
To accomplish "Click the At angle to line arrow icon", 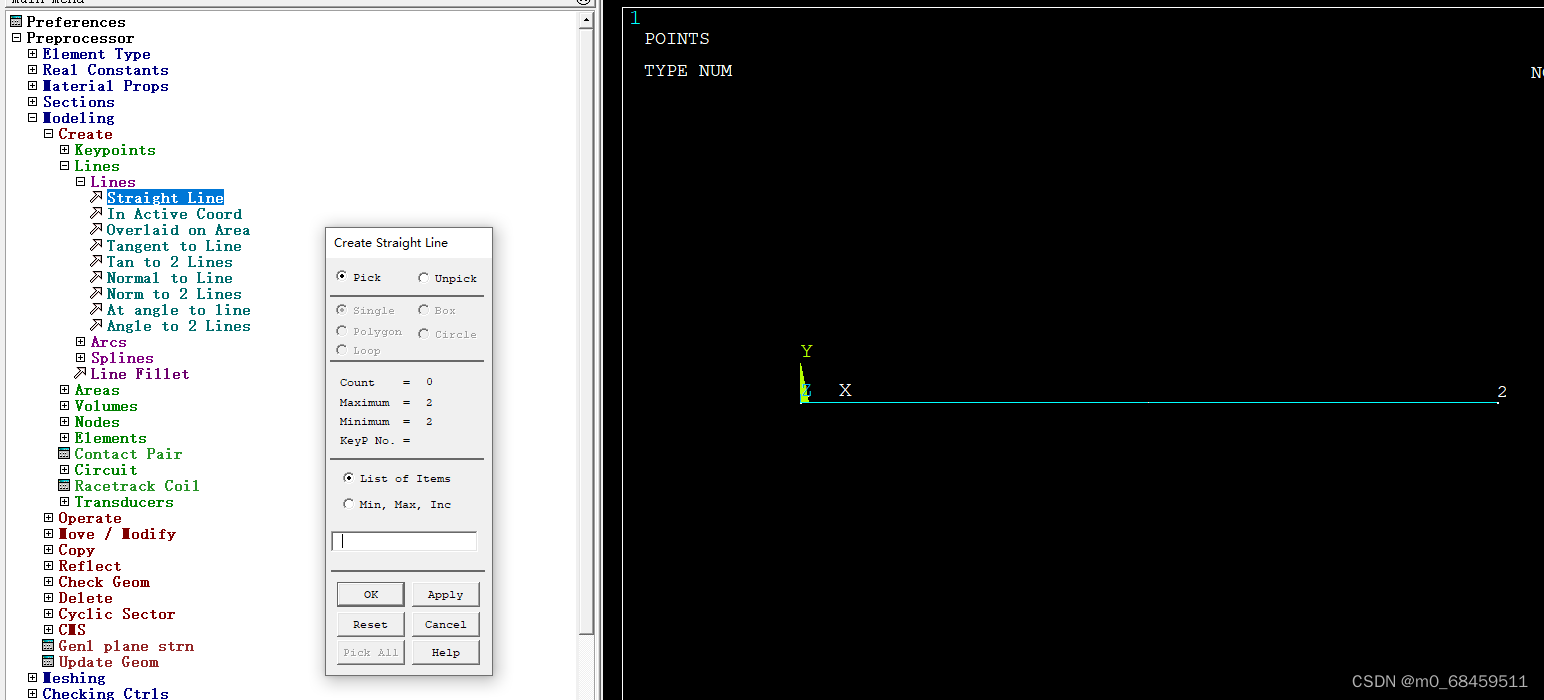I will tap(96, 310).
